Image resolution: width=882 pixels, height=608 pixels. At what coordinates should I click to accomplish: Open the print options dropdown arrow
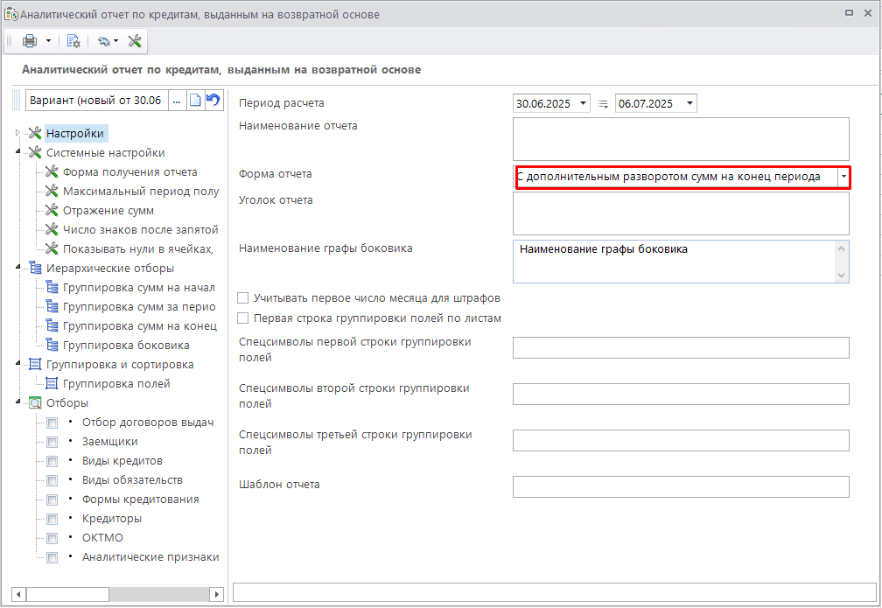(47, 41)
